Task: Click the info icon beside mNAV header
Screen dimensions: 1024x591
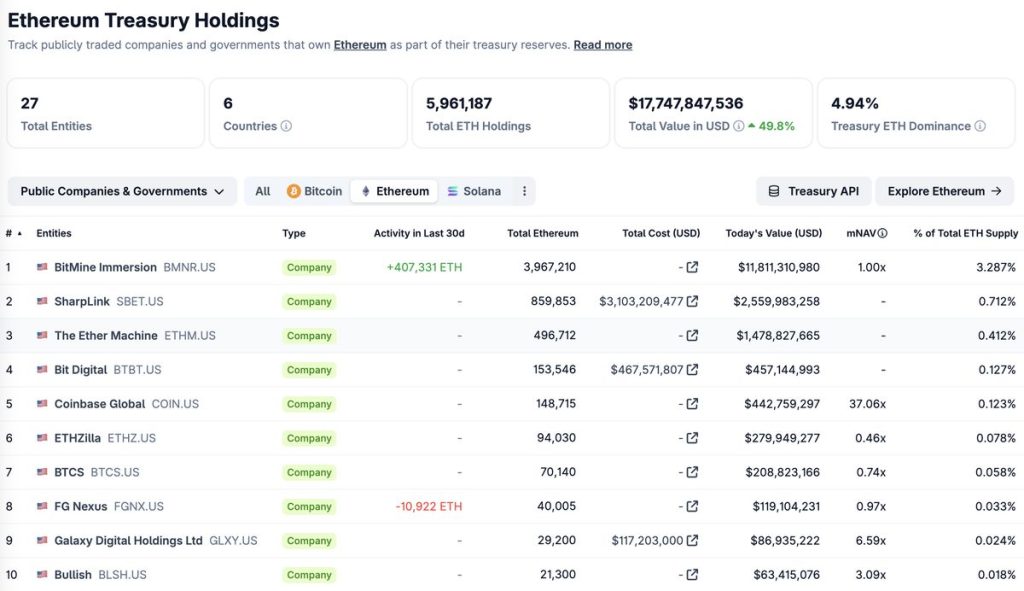Action: point(883,233)
